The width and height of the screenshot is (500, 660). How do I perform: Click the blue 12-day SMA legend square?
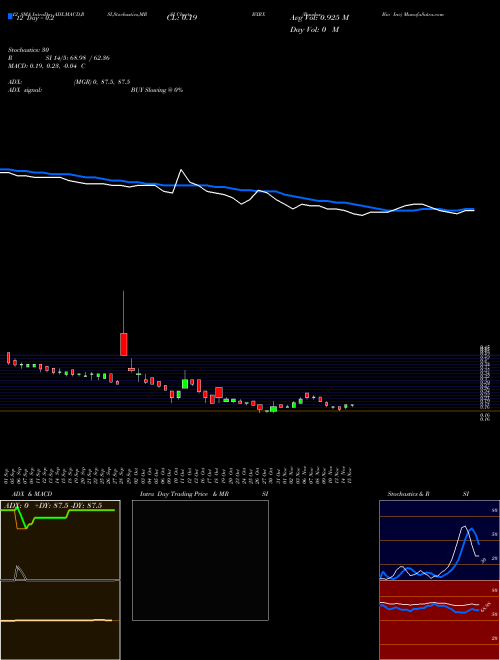point(10,17)
